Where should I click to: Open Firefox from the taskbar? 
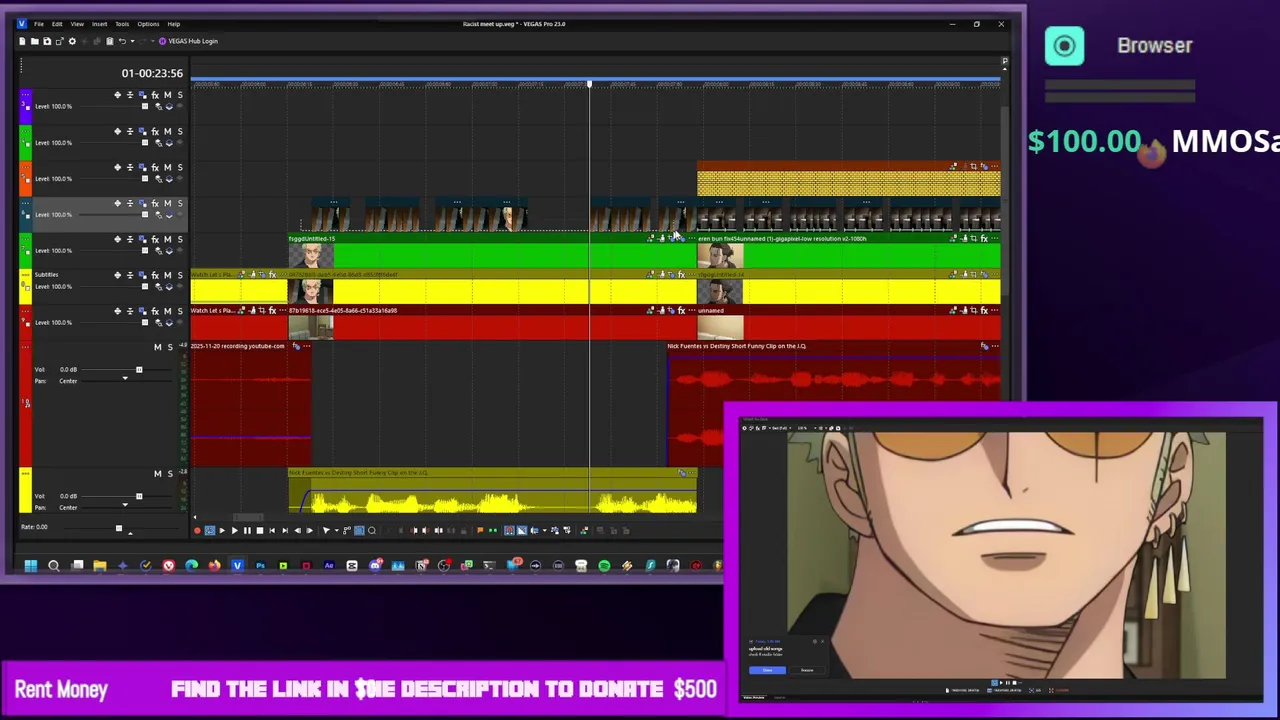click(214, 566)
